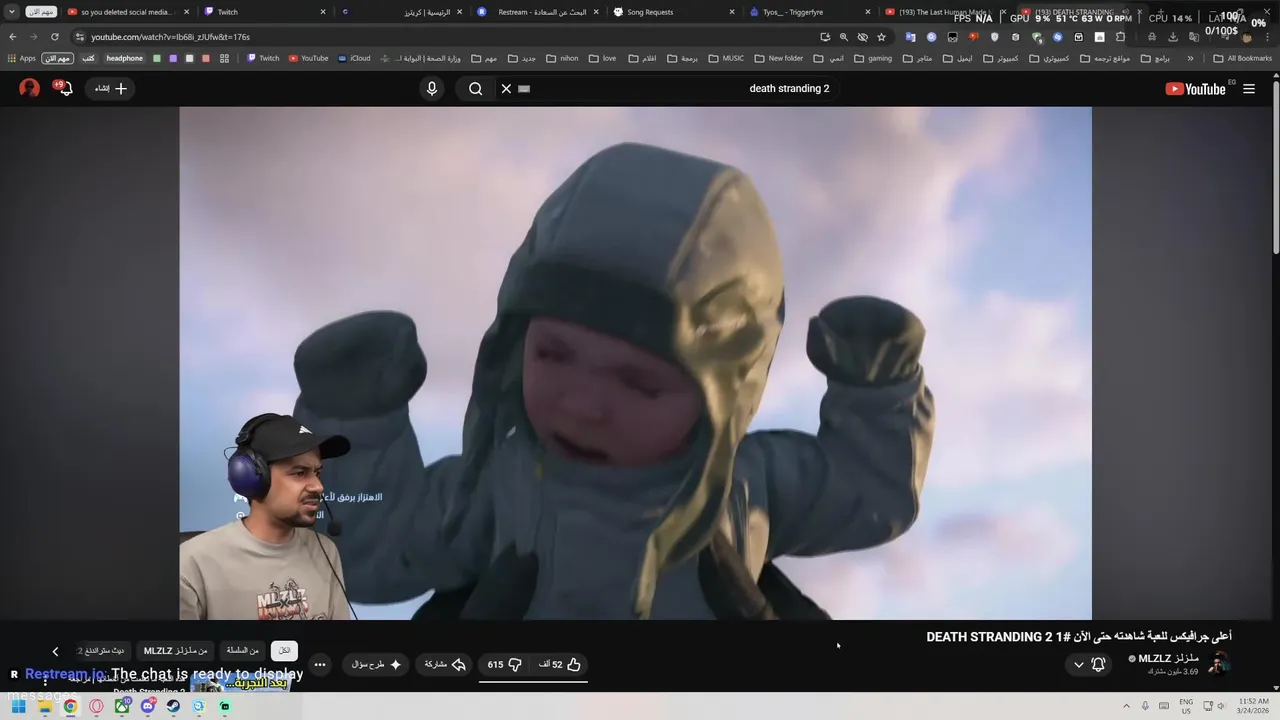Select the 'من السلسلة' filter chip

(x=242, y=651)
